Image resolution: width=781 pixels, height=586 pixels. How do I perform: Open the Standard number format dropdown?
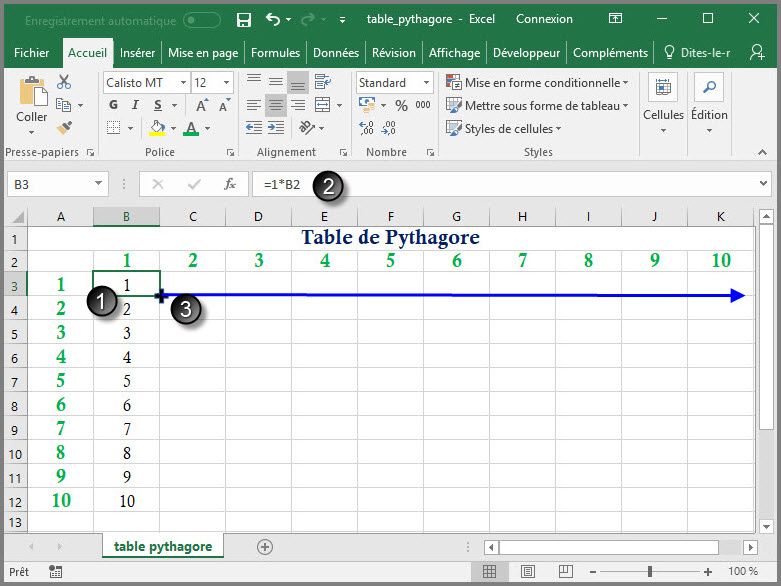click(426, 83)
